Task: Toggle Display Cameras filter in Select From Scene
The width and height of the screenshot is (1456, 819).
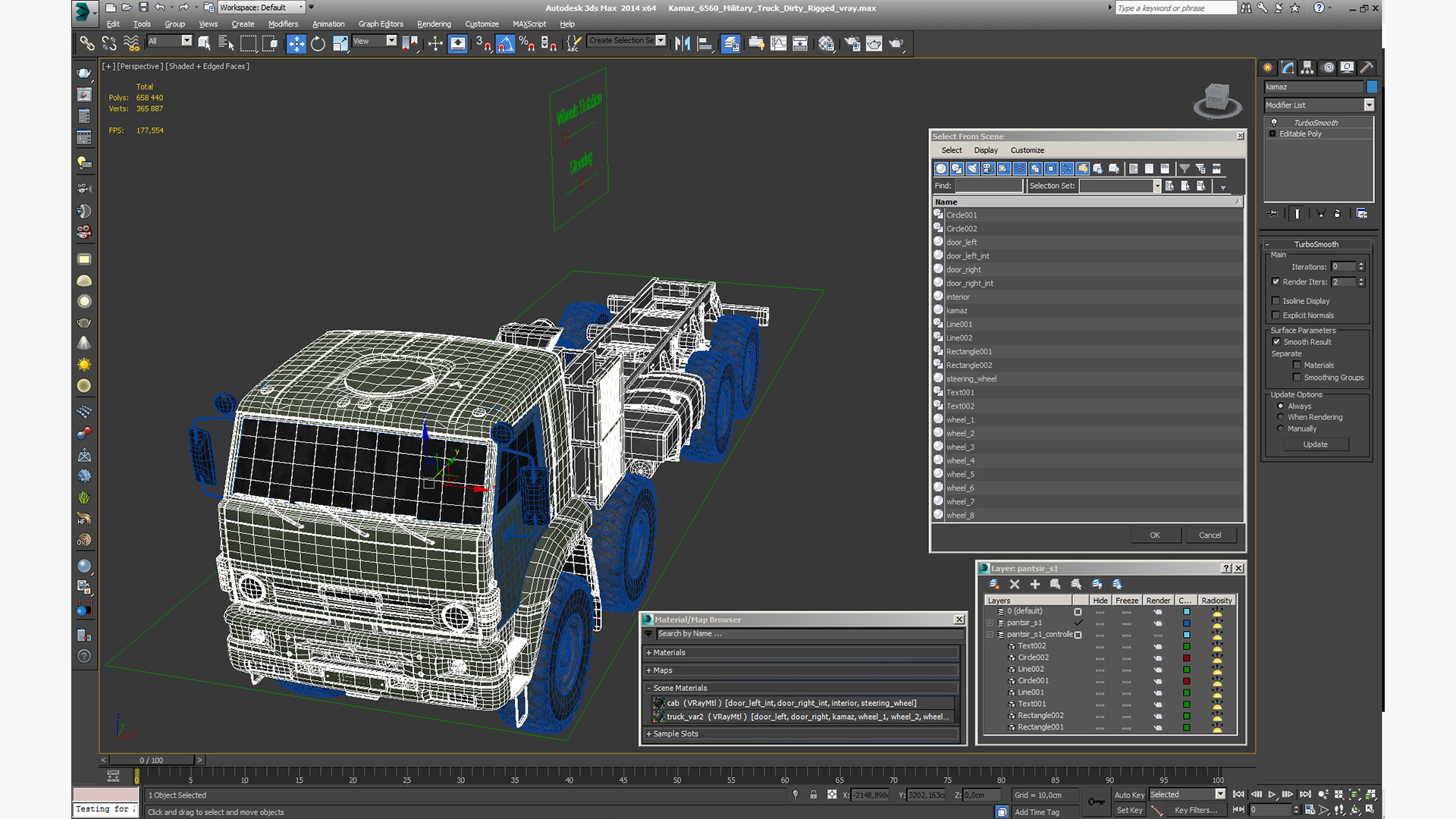Action: 988,169
